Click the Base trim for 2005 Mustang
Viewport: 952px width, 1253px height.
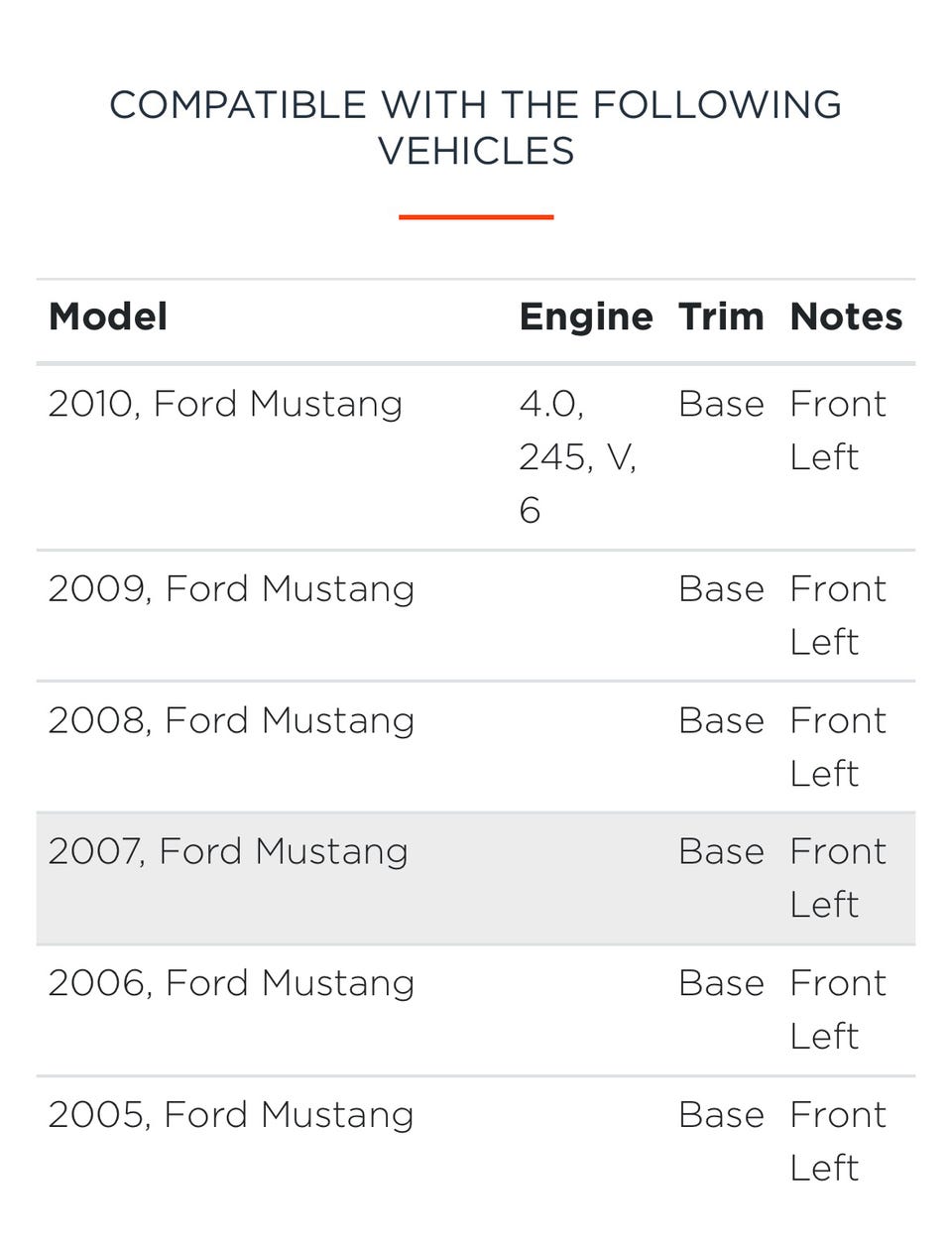click(x=721, y=1115)
